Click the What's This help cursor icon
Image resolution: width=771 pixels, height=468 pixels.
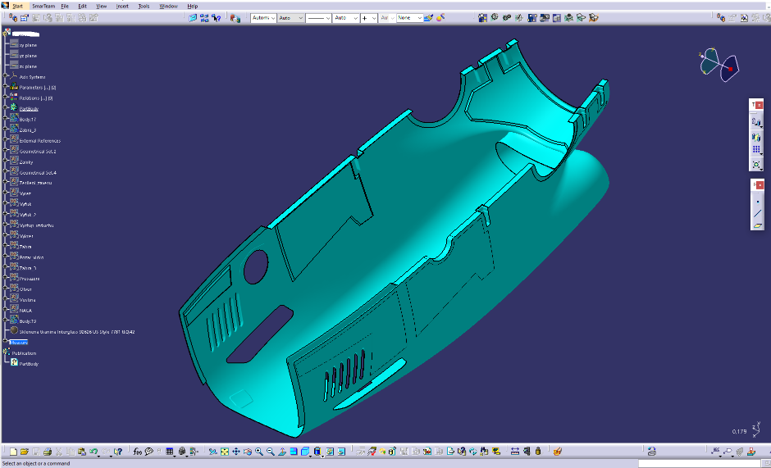click(118, 452)
